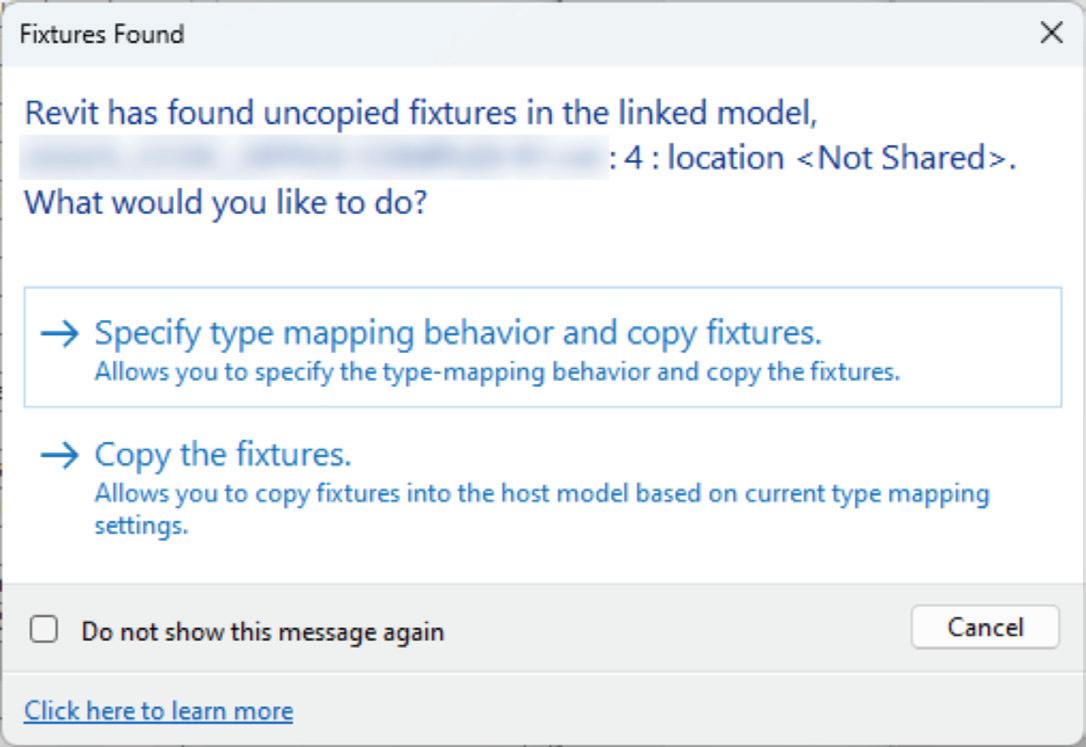Image resolution: width=1086 pixels, height=747 pixels.
Task: Tick the Do not show again checkbox
Action: click(44, 630)
